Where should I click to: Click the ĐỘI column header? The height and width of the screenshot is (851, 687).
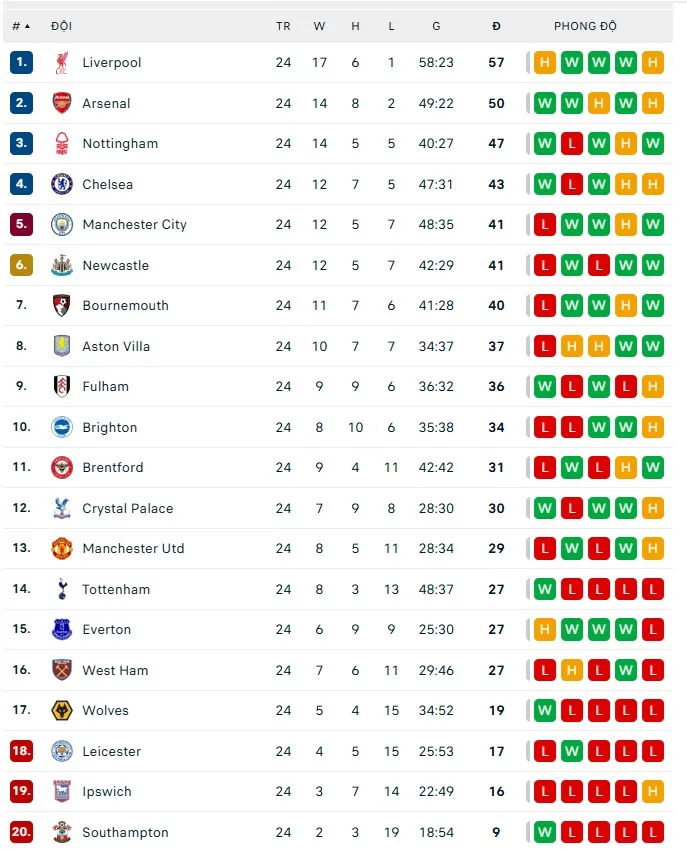click(x=61, y=26)
